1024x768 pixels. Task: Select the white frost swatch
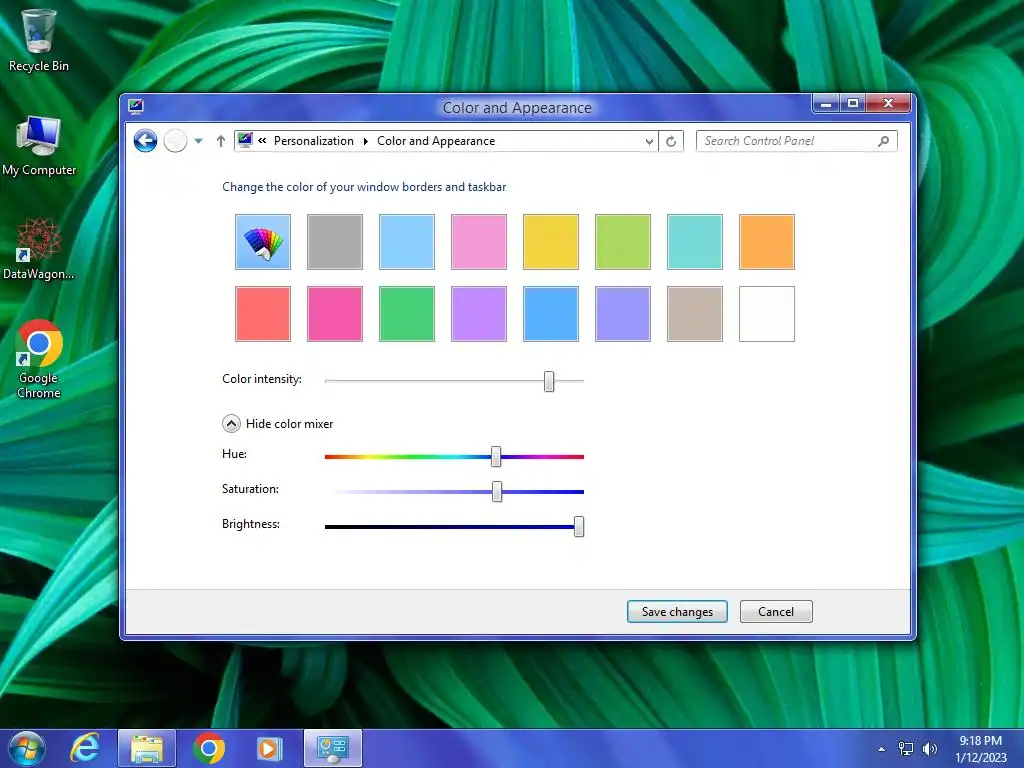[767, 313]
